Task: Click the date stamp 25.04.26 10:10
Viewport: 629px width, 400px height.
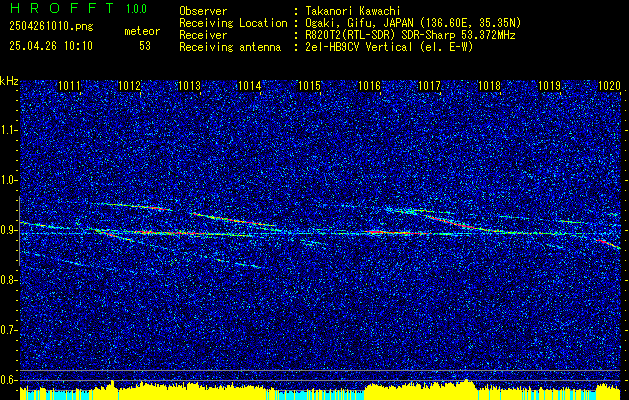Action: [51, 46]
